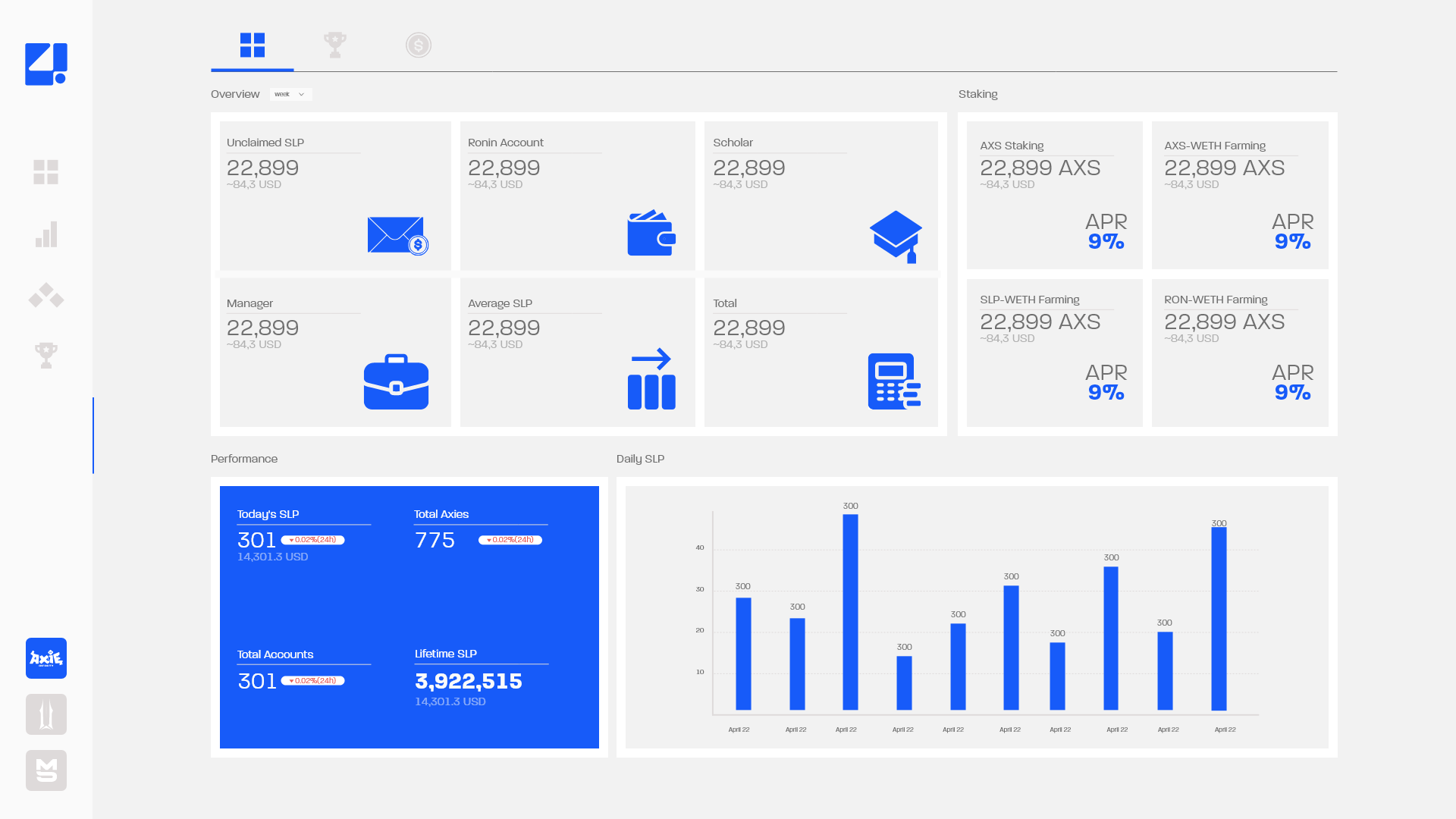Click the first bar in Daily SLP chart
The height and width of the screenshot is (819, 1456).
point(743,654)
